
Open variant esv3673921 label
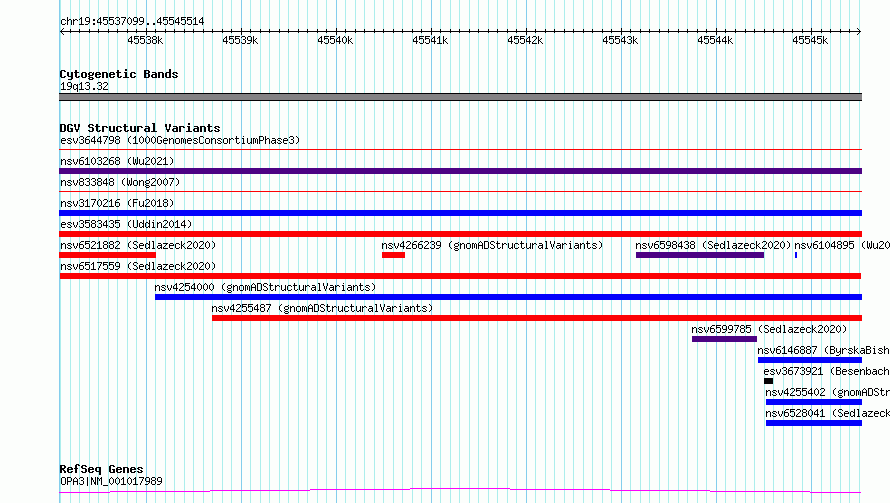[x=826, y=371]
